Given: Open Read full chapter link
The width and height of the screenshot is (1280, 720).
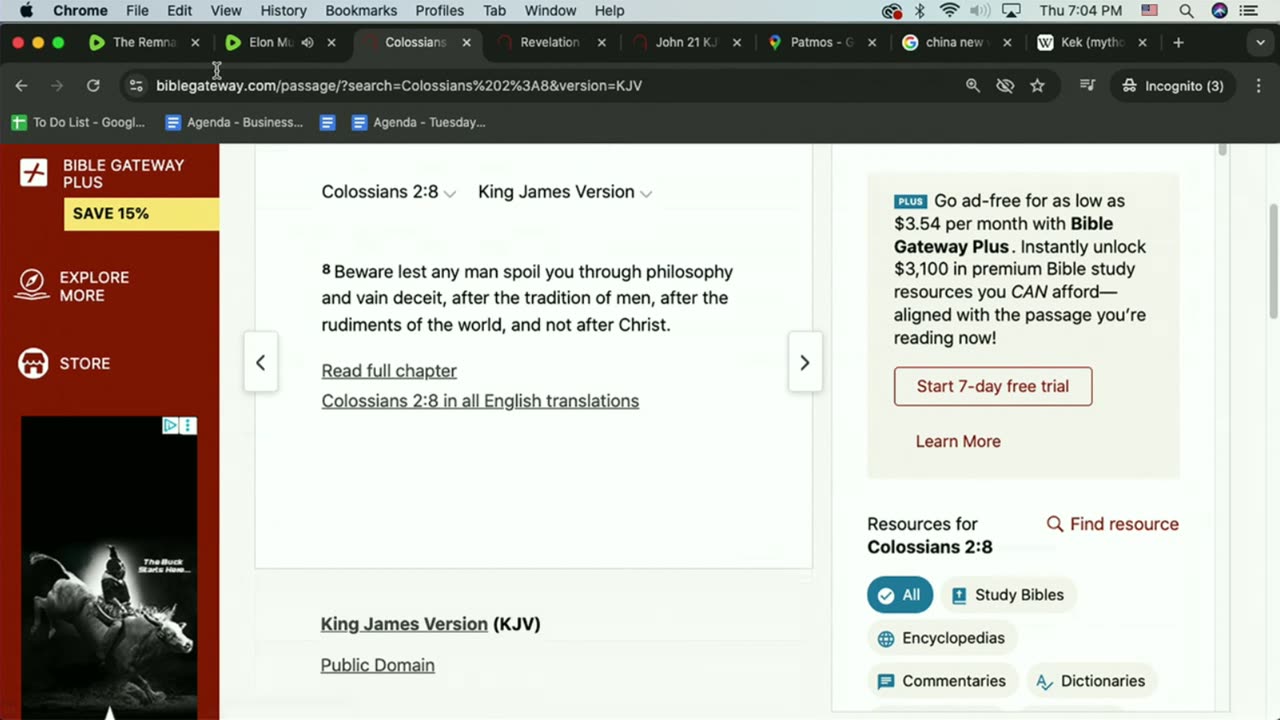Looking at the screenshot, I should (389, 371).
